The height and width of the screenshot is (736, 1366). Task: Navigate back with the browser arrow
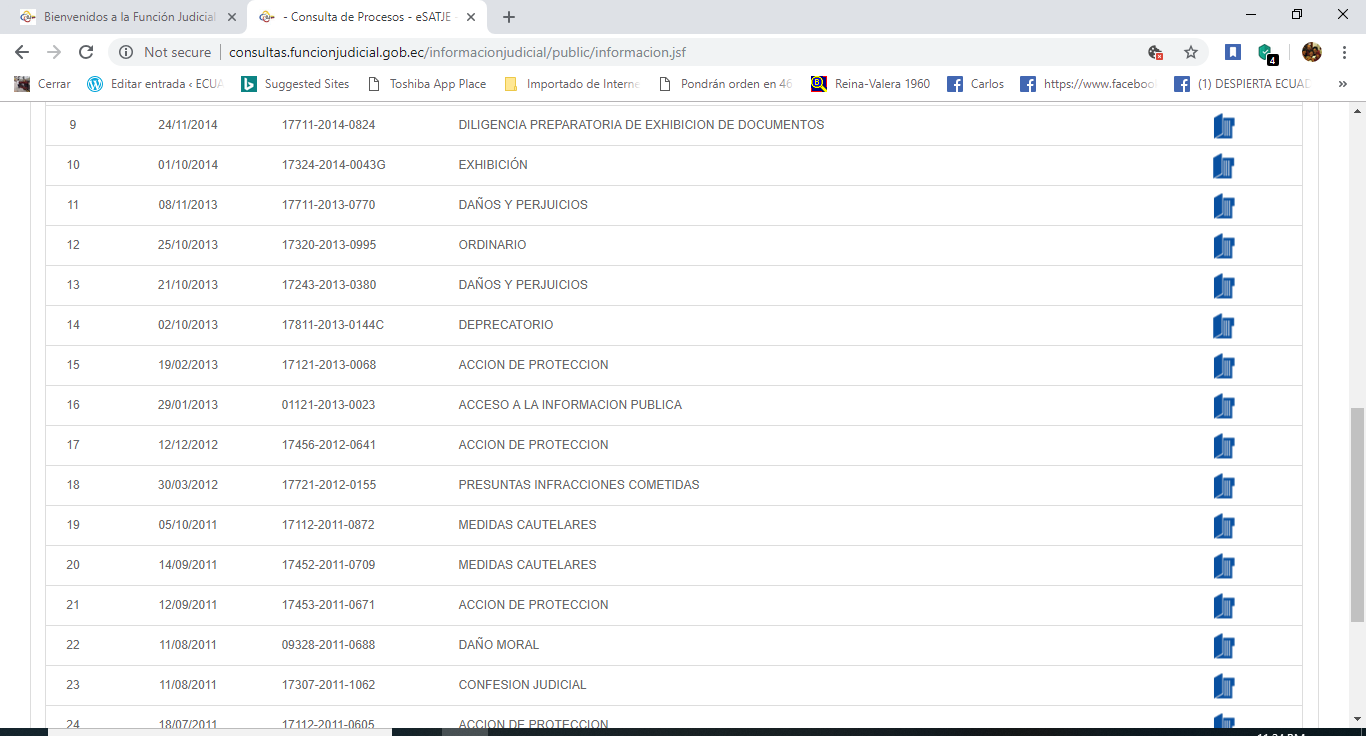click(x=21, y=54)
